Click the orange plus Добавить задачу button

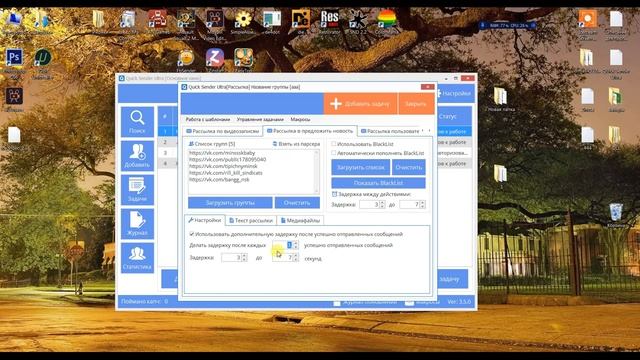[360, 104]
